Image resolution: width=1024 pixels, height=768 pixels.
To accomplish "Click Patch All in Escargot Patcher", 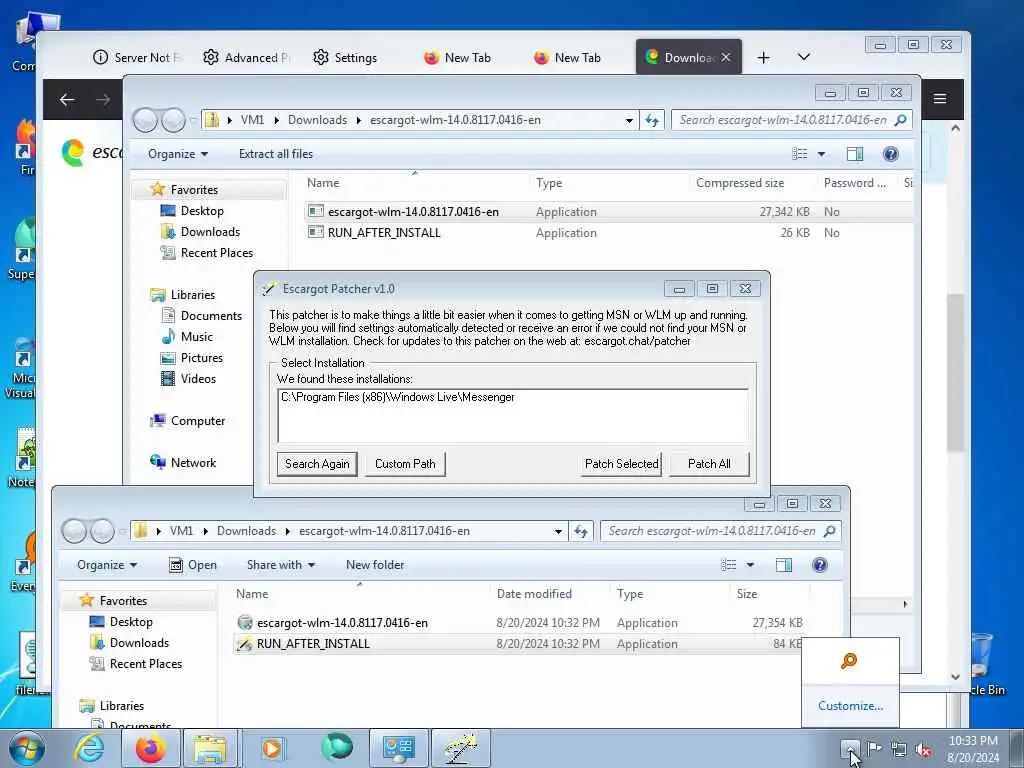I will click(x=709, y=464).
